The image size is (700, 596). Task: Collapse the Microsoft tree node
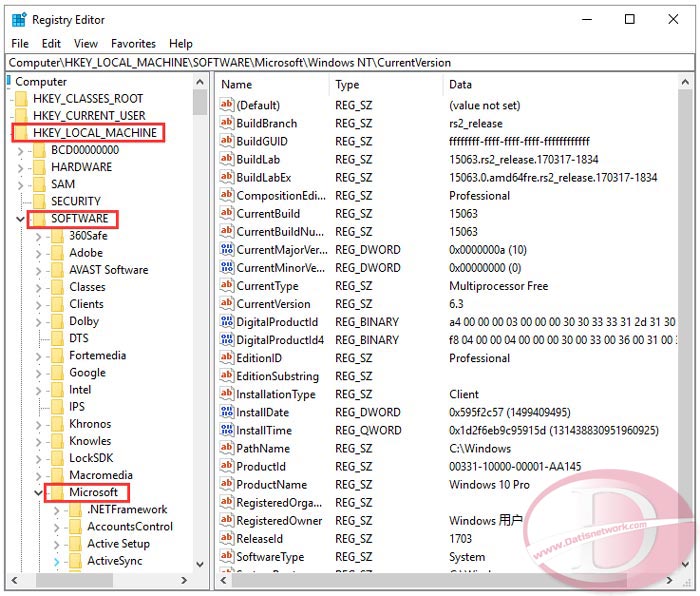(x=38, y=492)
